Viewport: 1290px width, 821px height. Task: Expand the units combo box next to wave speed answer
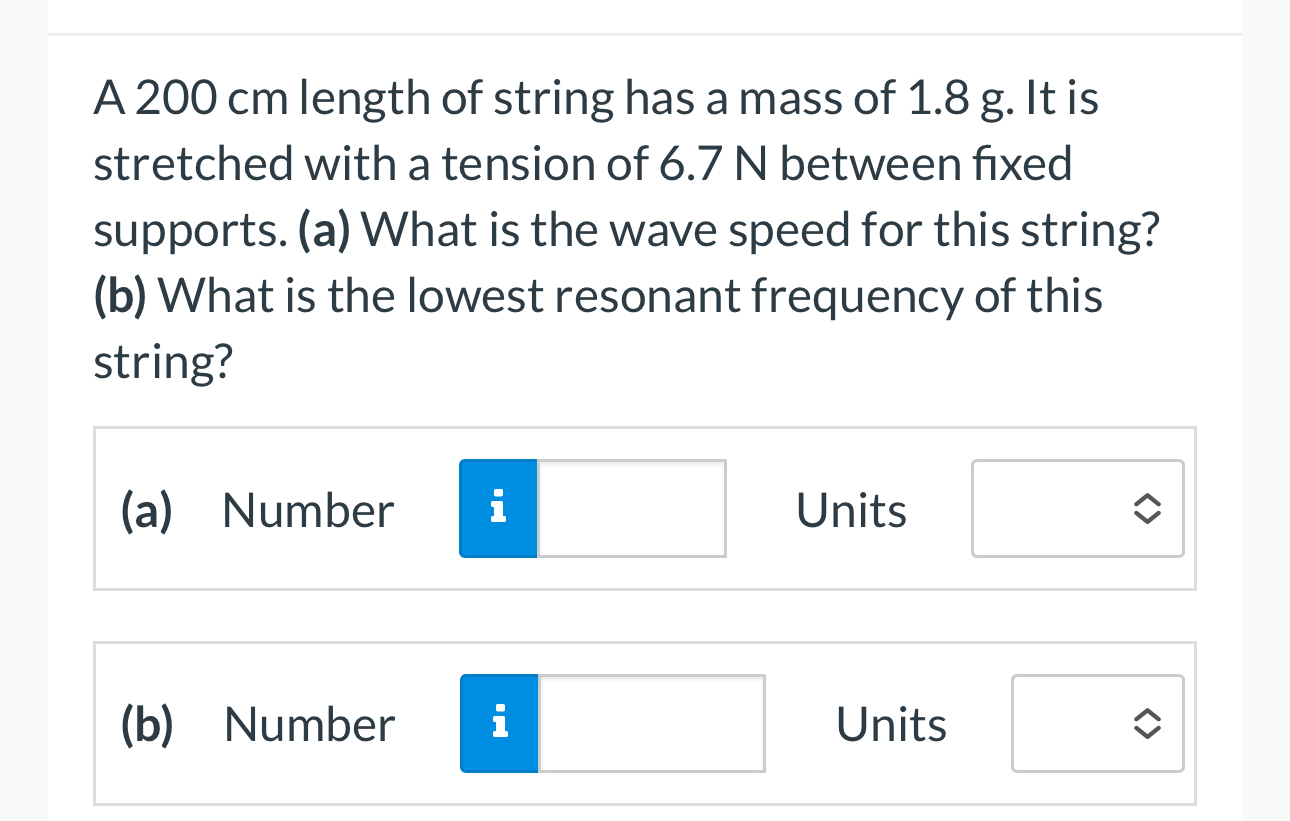point(1077,509)
